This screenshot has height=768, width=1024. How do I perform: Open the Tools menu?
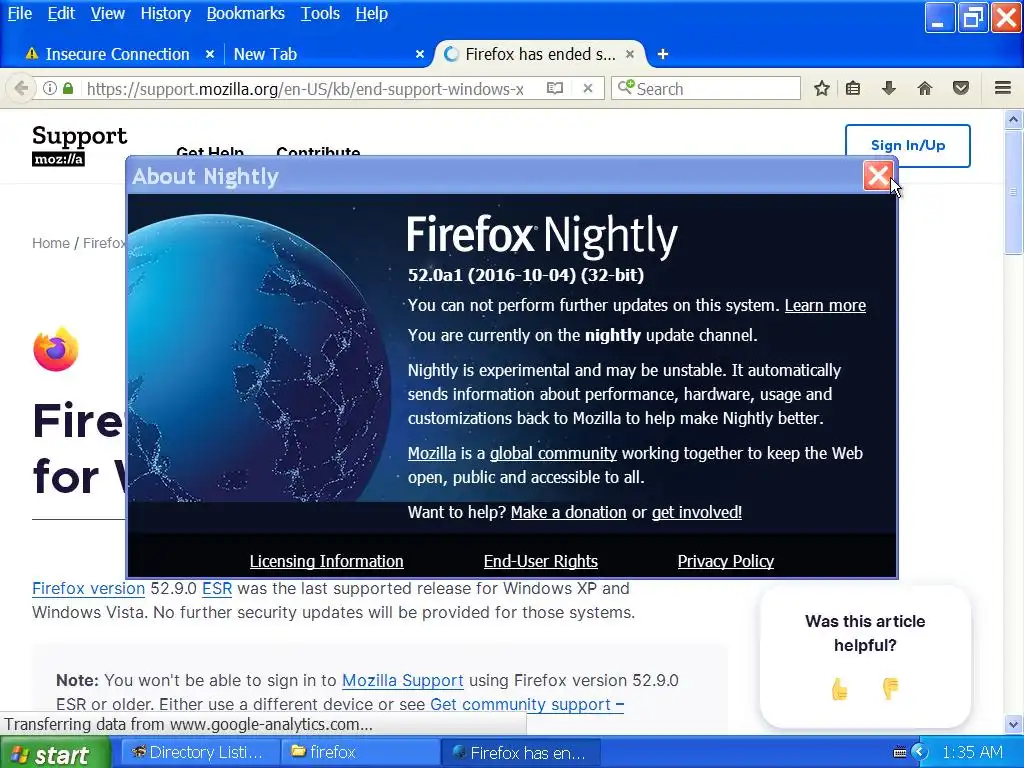[320, 13]
